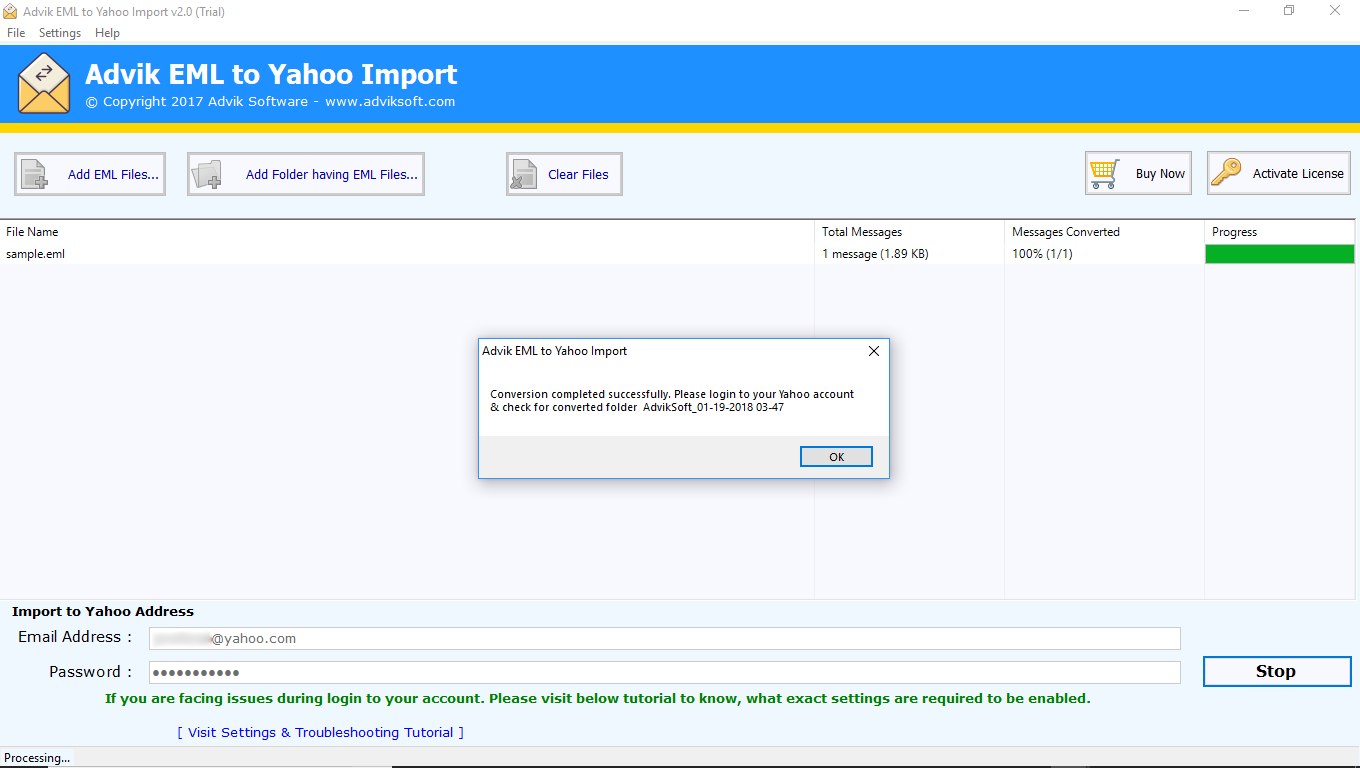
Task: Click the 'Processing...' status bar text
Action: click(x=37, y=758)
